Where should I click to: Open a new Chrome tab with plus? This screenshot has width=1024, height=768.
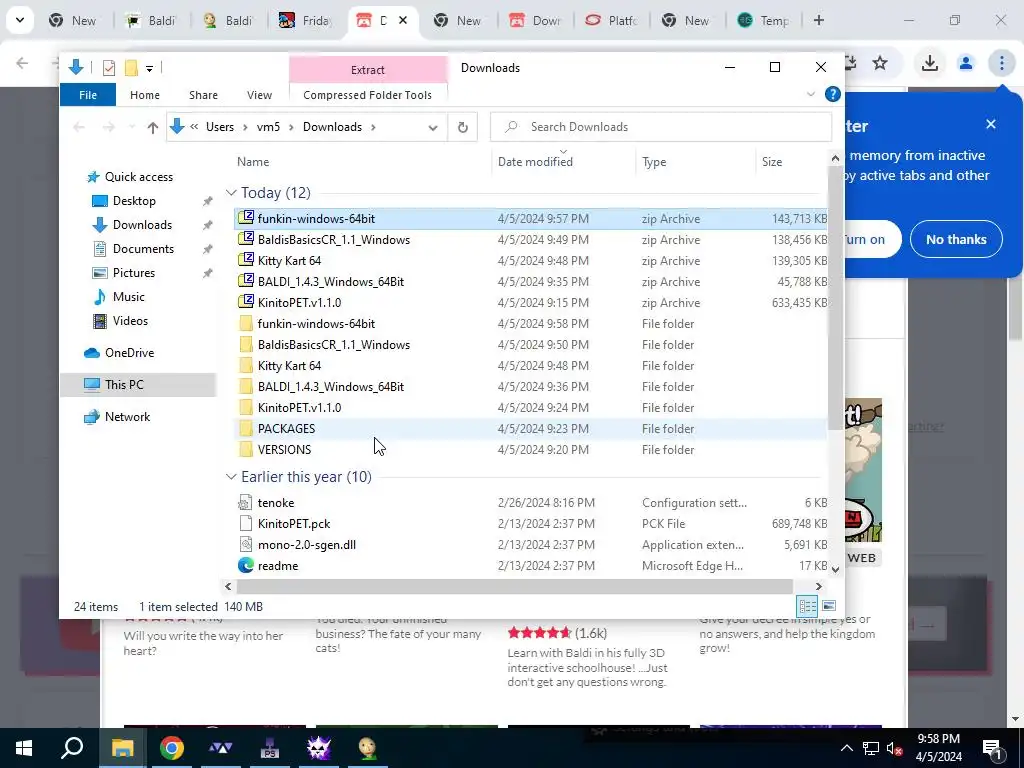(x=818, y=20)
